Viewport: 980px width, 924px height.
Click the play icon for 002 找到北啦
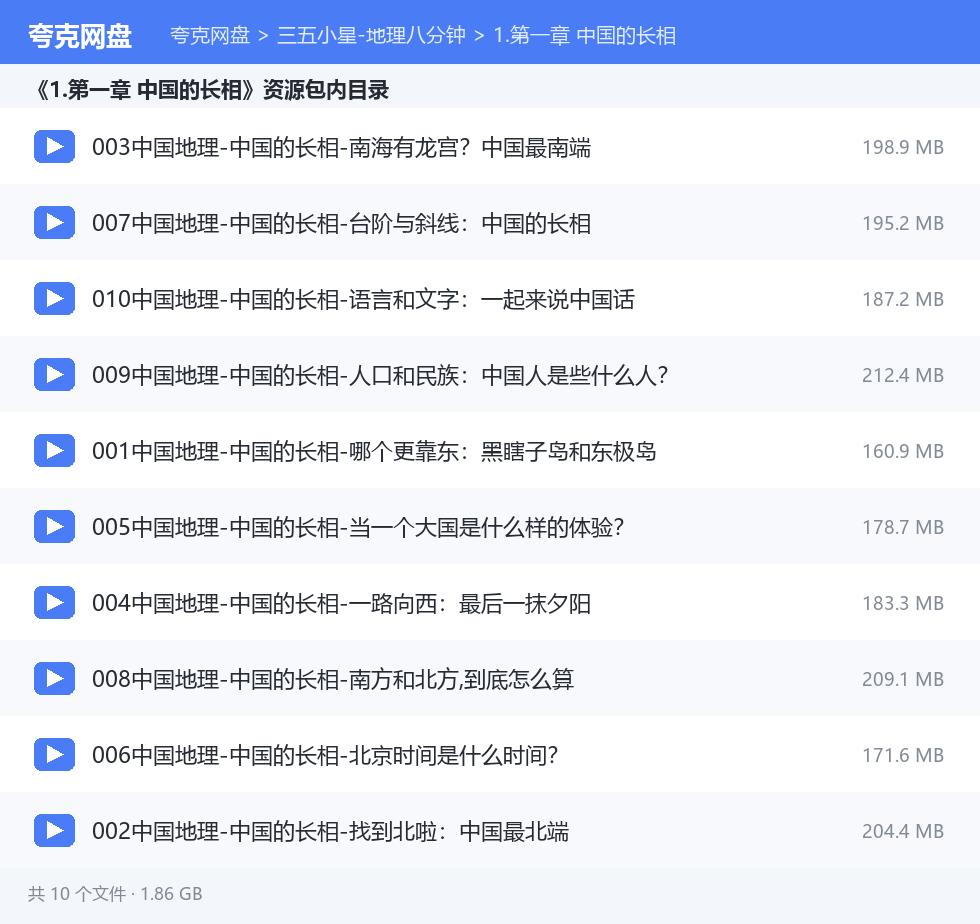tap(54, 830)
